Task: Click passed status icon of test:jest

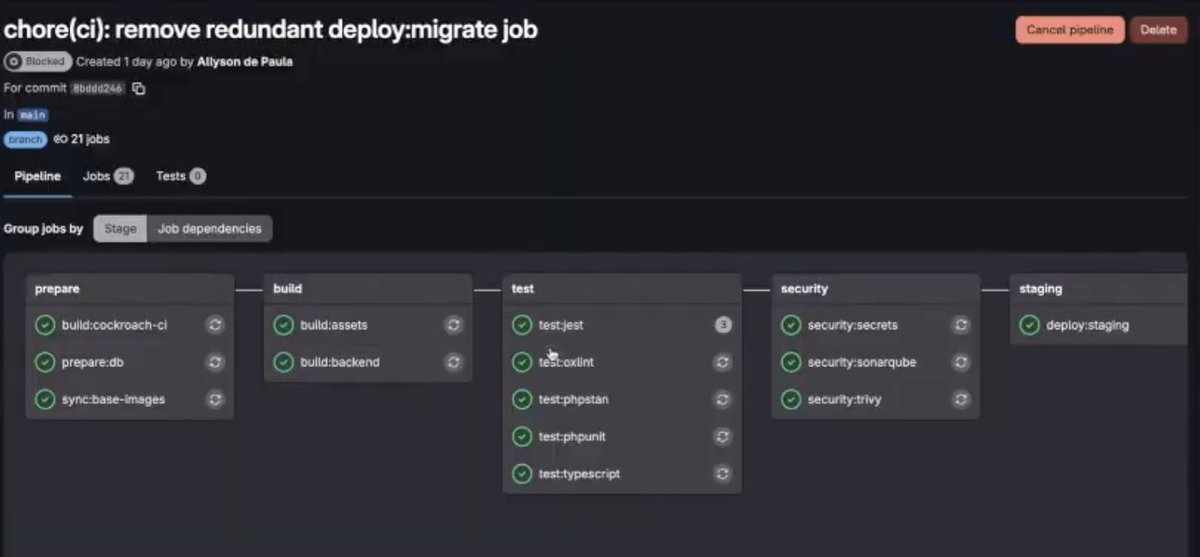Action: click(522, 325)
